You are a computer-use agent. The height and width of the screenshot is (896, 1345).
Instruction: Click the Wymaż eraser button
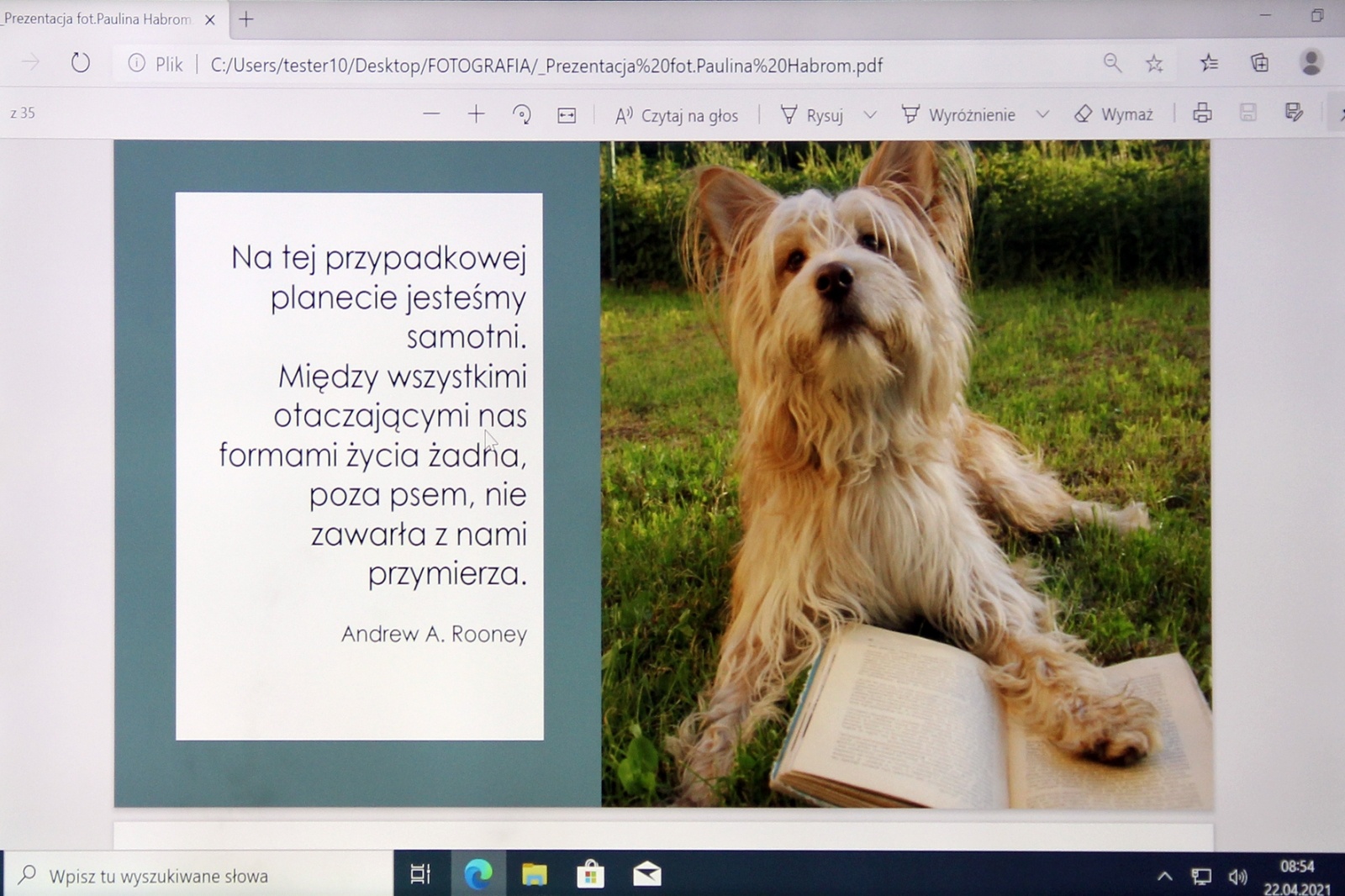1114,114
